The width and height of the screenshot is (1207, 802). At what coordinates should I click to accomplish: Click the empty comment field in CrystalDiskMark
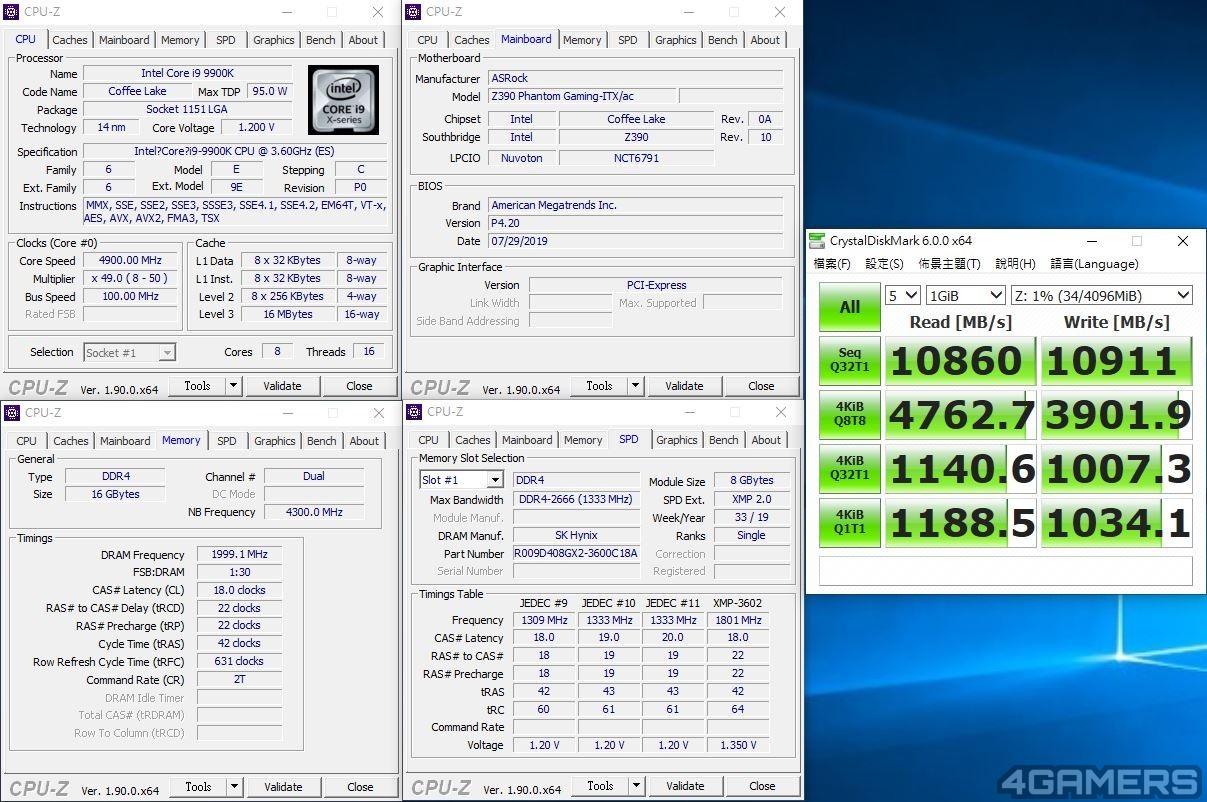coord(1006,570)
